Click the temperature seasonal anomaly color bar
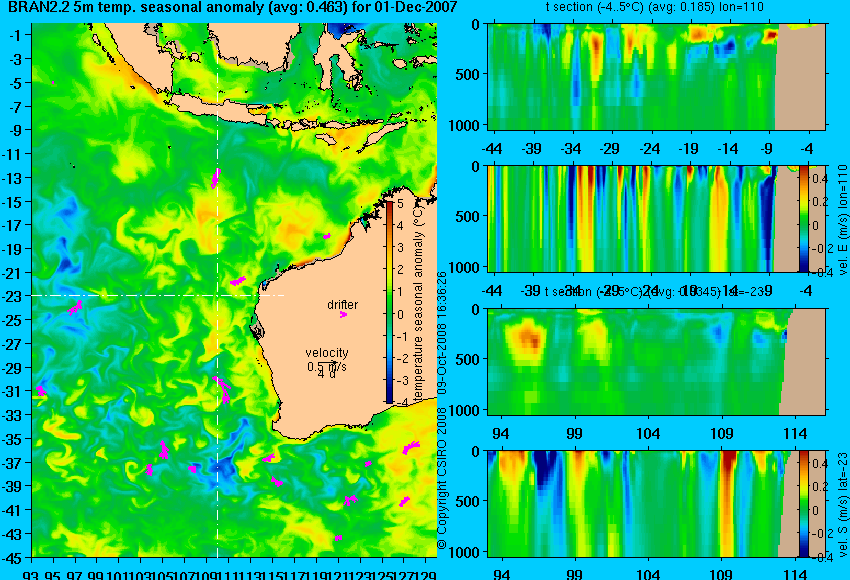Screen dimensions: 850x580 click(389, 302)
